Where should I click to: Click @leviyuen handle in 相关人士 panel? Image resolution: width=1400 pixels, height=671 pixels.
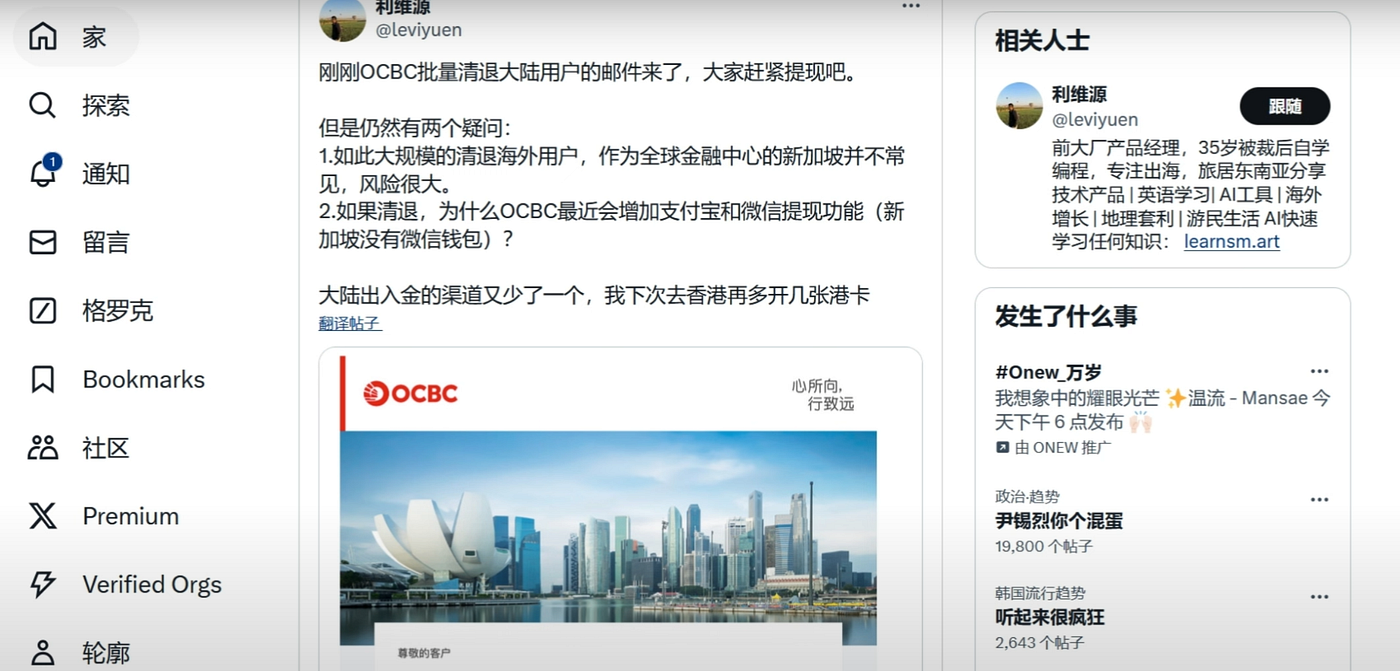pyautogui.click(x=1095, y=119)
